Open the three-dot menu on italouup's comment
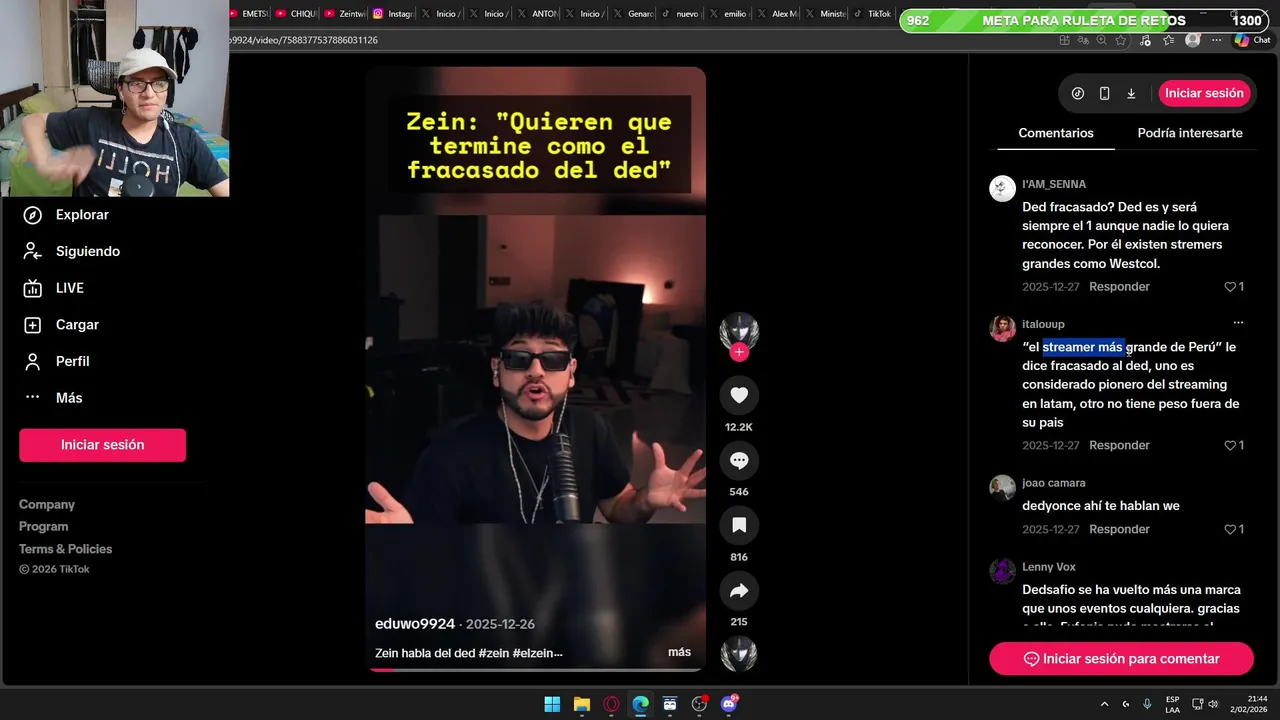The image size is (1280, 720). coord(1238,322)
